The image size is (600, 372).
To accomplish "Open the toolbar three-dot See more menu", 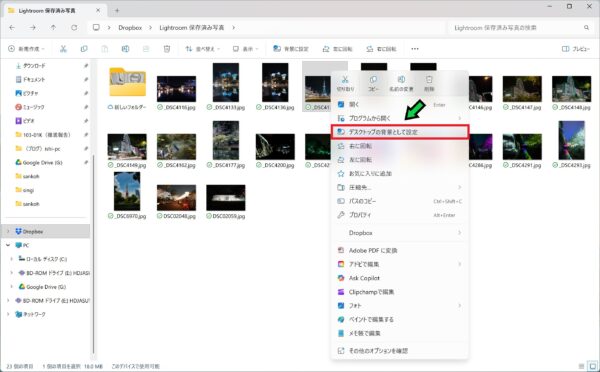I will tap(415, 49).
